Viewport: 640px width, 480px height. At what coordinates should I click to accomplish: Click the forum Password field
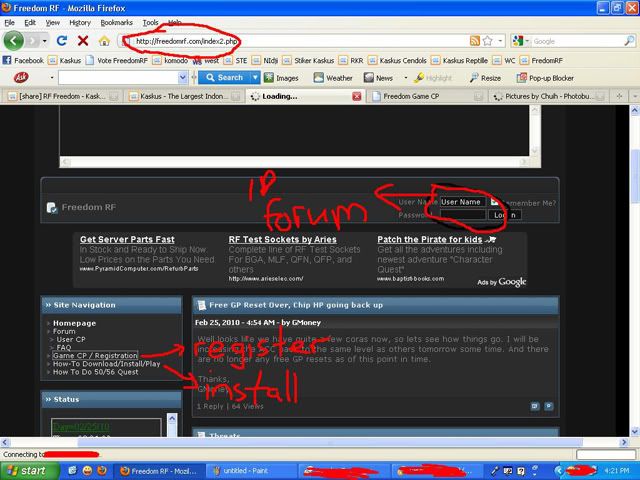[x=462, y=215]
